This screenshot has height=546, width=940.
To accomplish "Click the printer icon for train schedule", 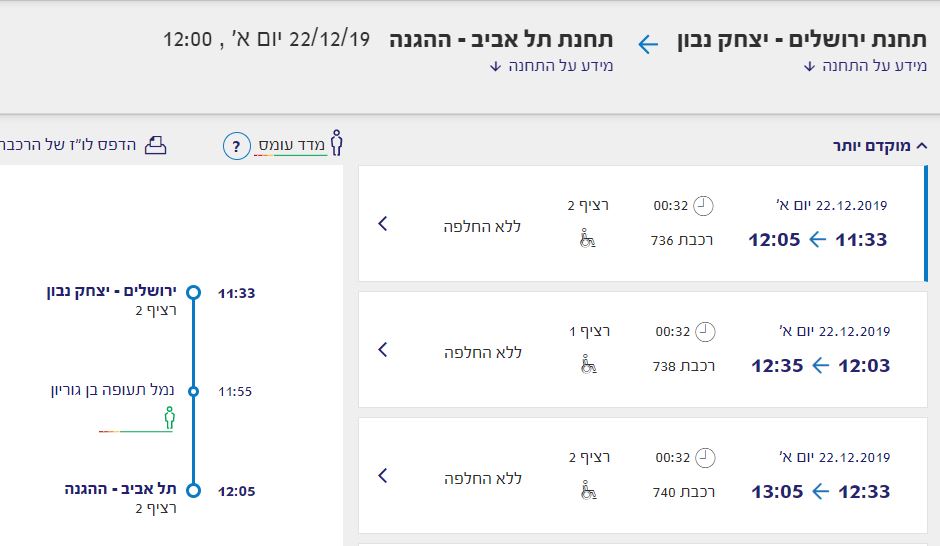I will point(156,145).
